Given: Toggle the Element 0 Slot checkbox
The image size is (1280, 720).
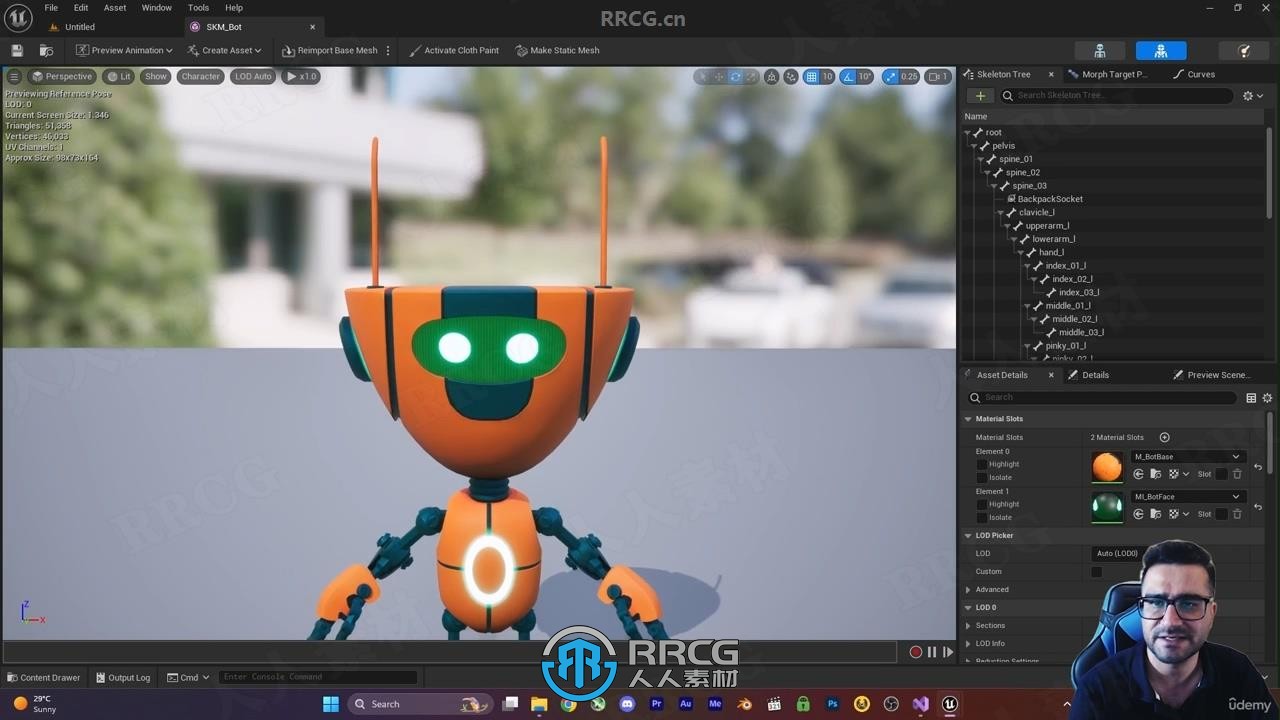Looking at the screenshot, I should 1221,474.
